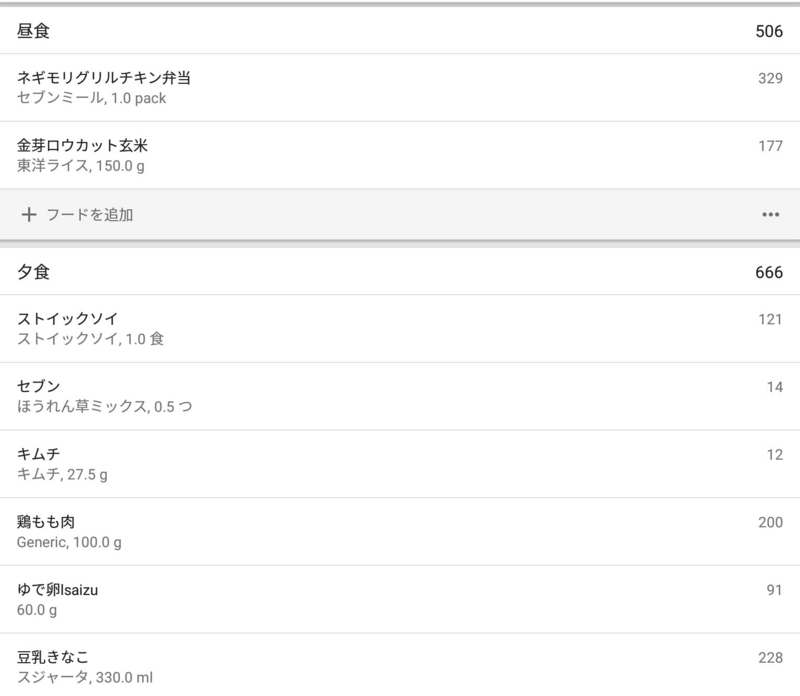Tap the 昼食 (lunch) section header
This screenshot has height=696, width=800.
click(35, 29)
